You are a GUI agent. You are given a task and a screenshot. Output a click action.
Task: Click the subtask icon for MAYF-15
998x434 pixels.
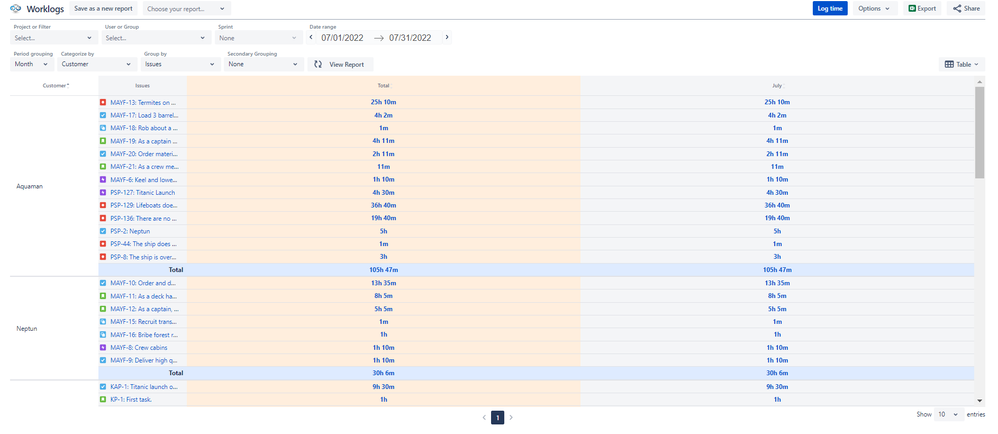tap(103, 321)
